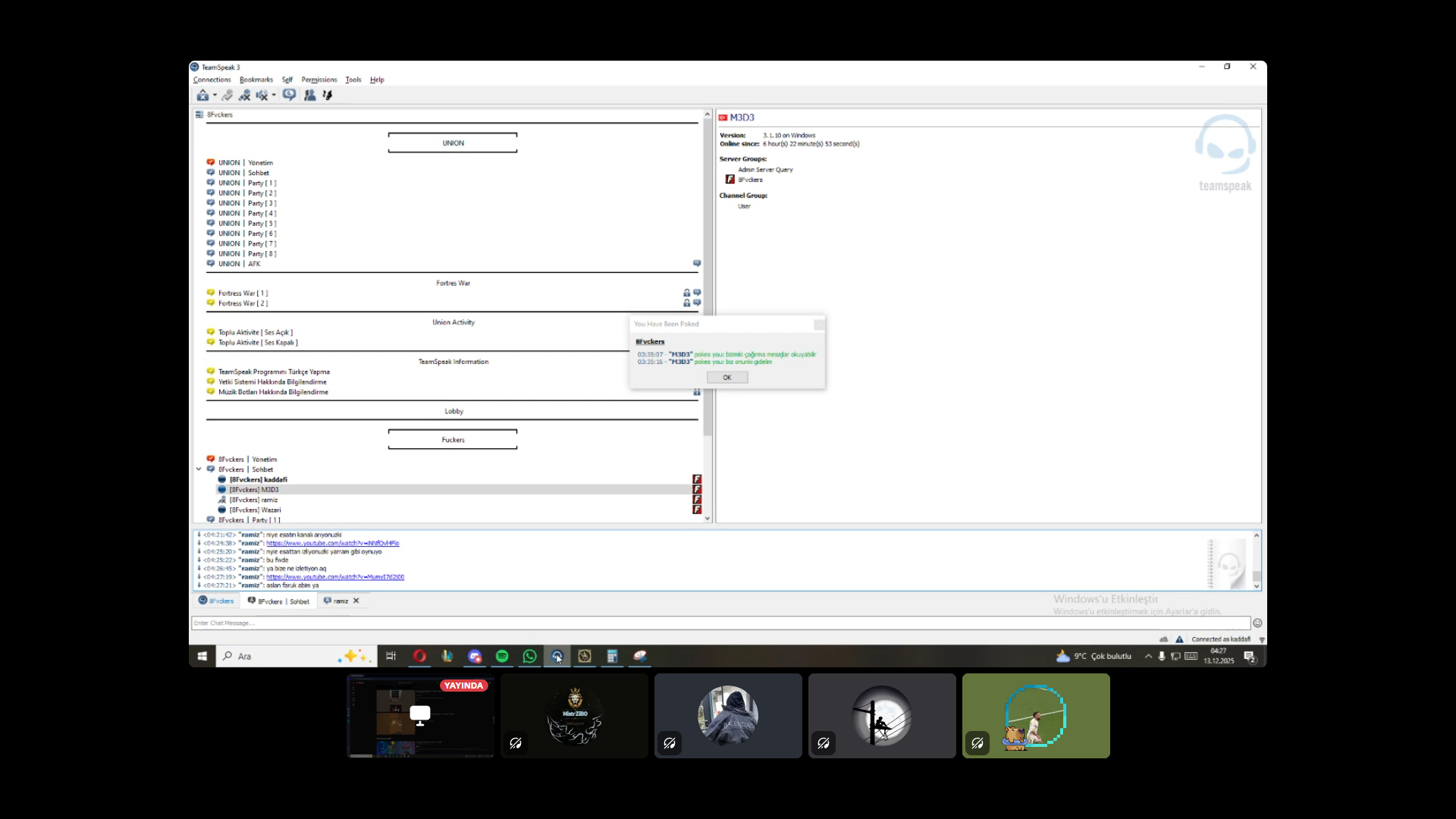
Task: Click lock icon on Fortress War [ 2 ] row
Action: coord(687,303)
